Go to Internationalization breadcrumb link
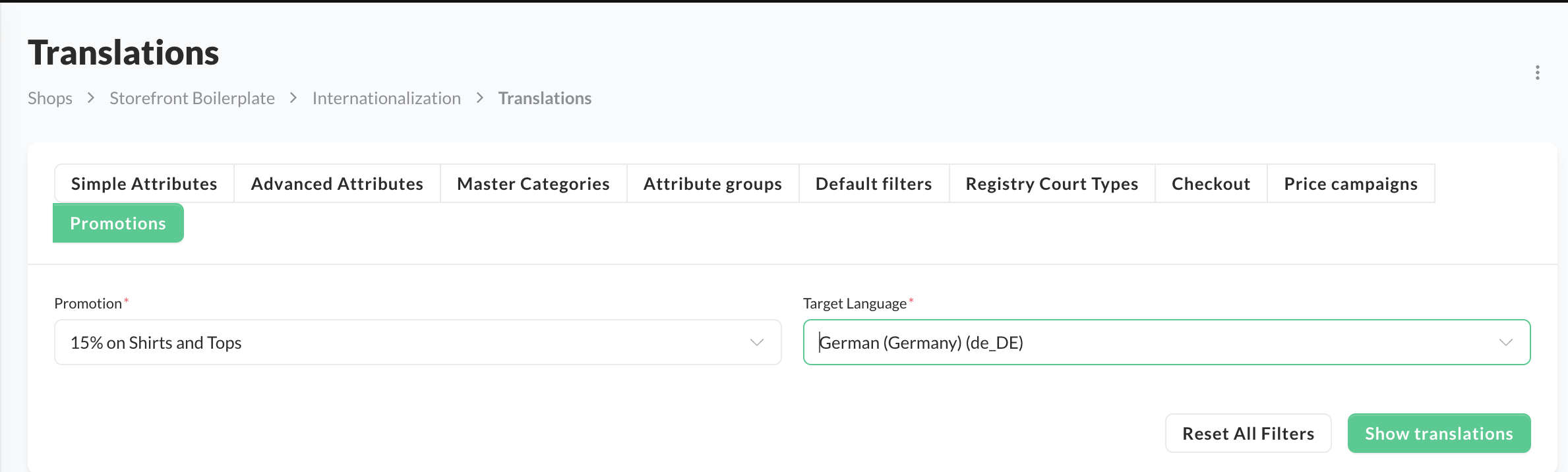Viewport: 1568px width, 472px height. (x=386, y=98)
